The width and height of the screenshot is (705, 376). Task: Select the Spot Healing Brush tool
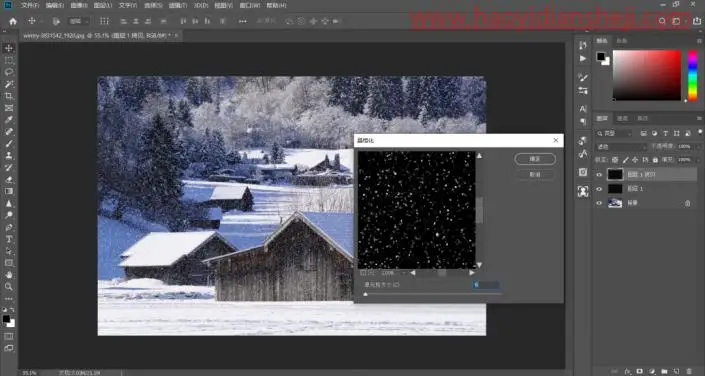pos(9,132)
